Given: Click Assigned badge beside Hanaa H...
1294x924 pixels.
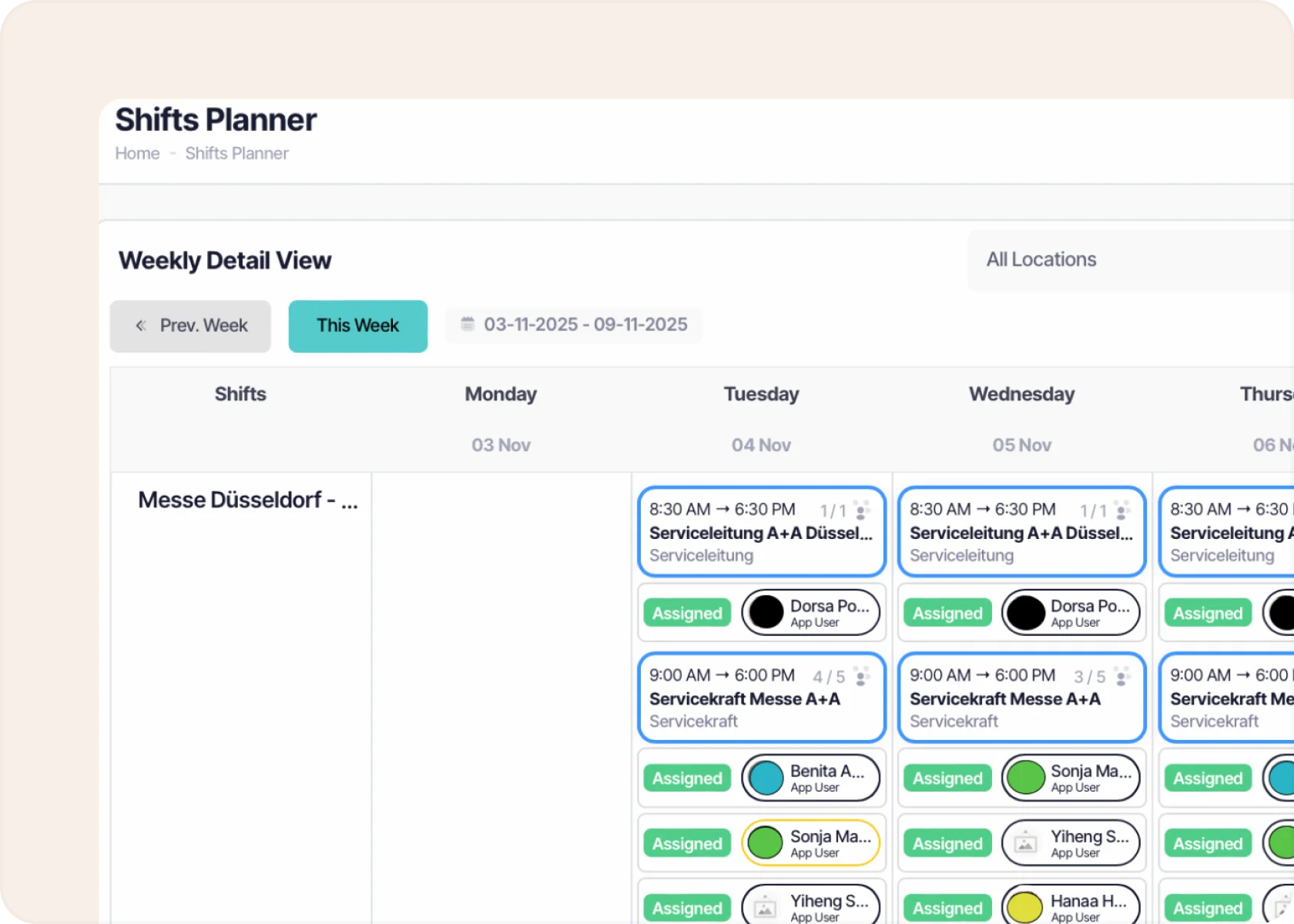Looking at the screenshot, I should click(x=947, y=908).
